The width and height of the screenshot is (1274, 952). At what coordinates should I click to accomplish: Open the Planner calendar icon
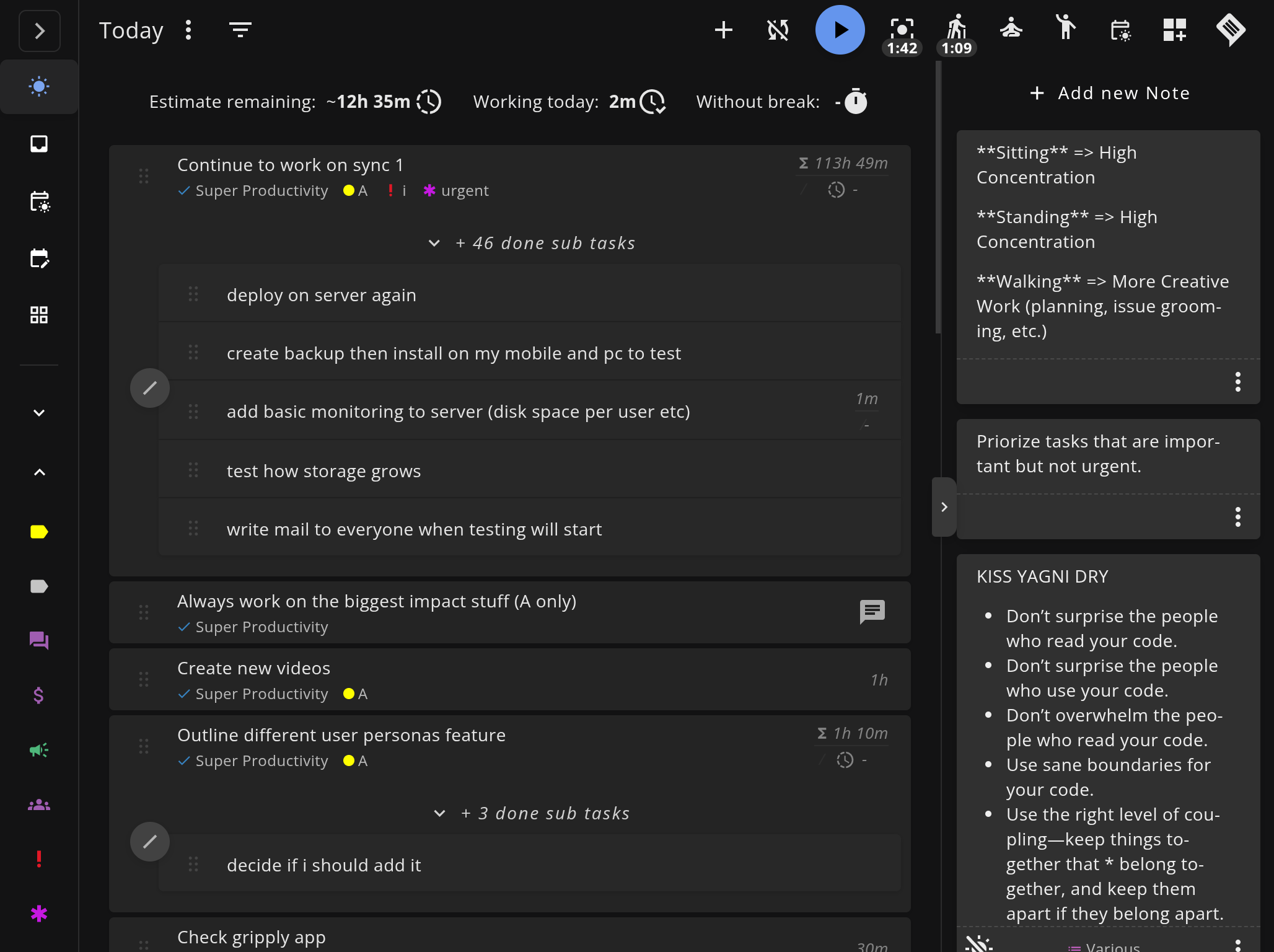[39, 258]
